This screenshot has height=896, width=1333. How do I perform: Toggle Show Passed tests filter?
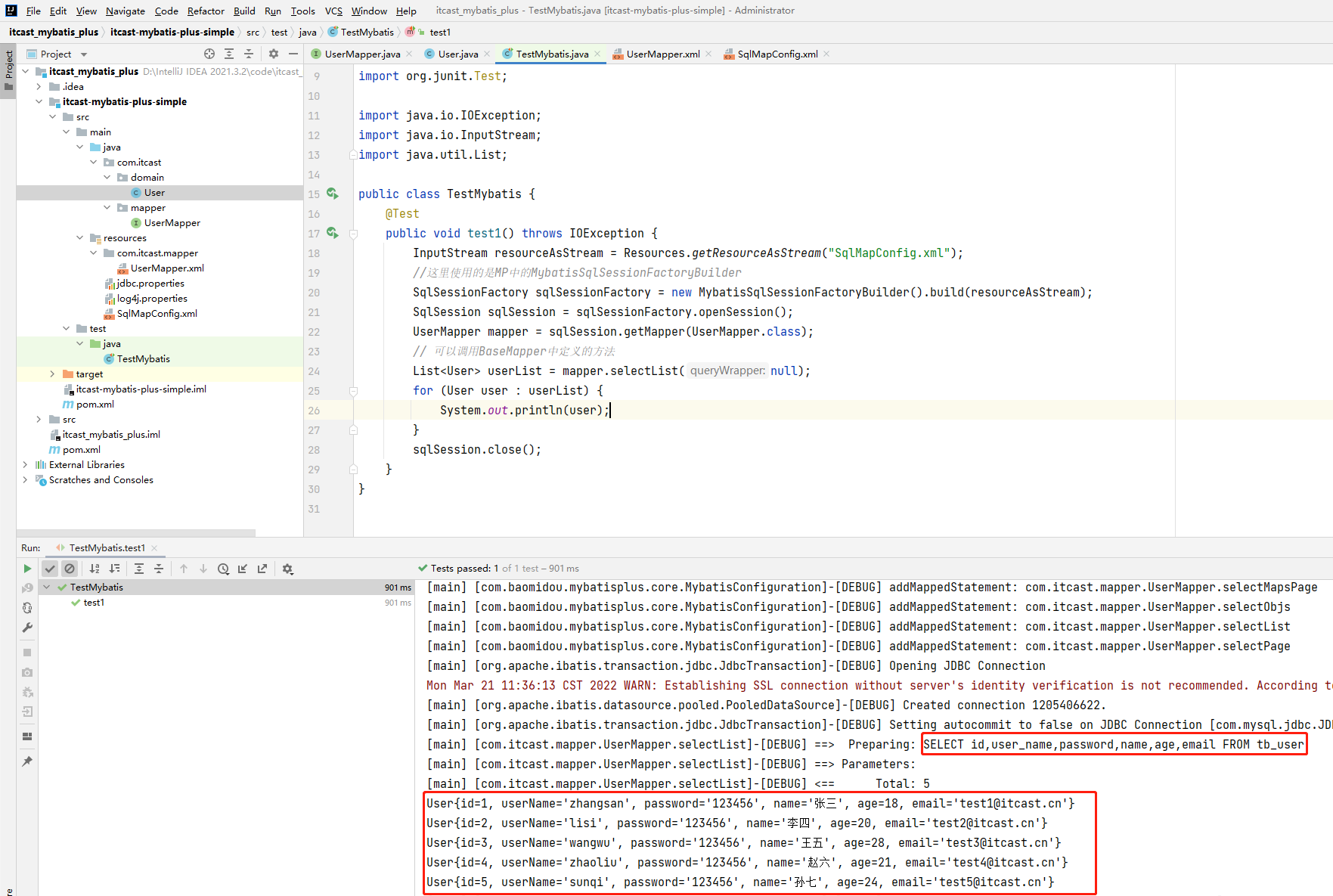pos(50,569)
